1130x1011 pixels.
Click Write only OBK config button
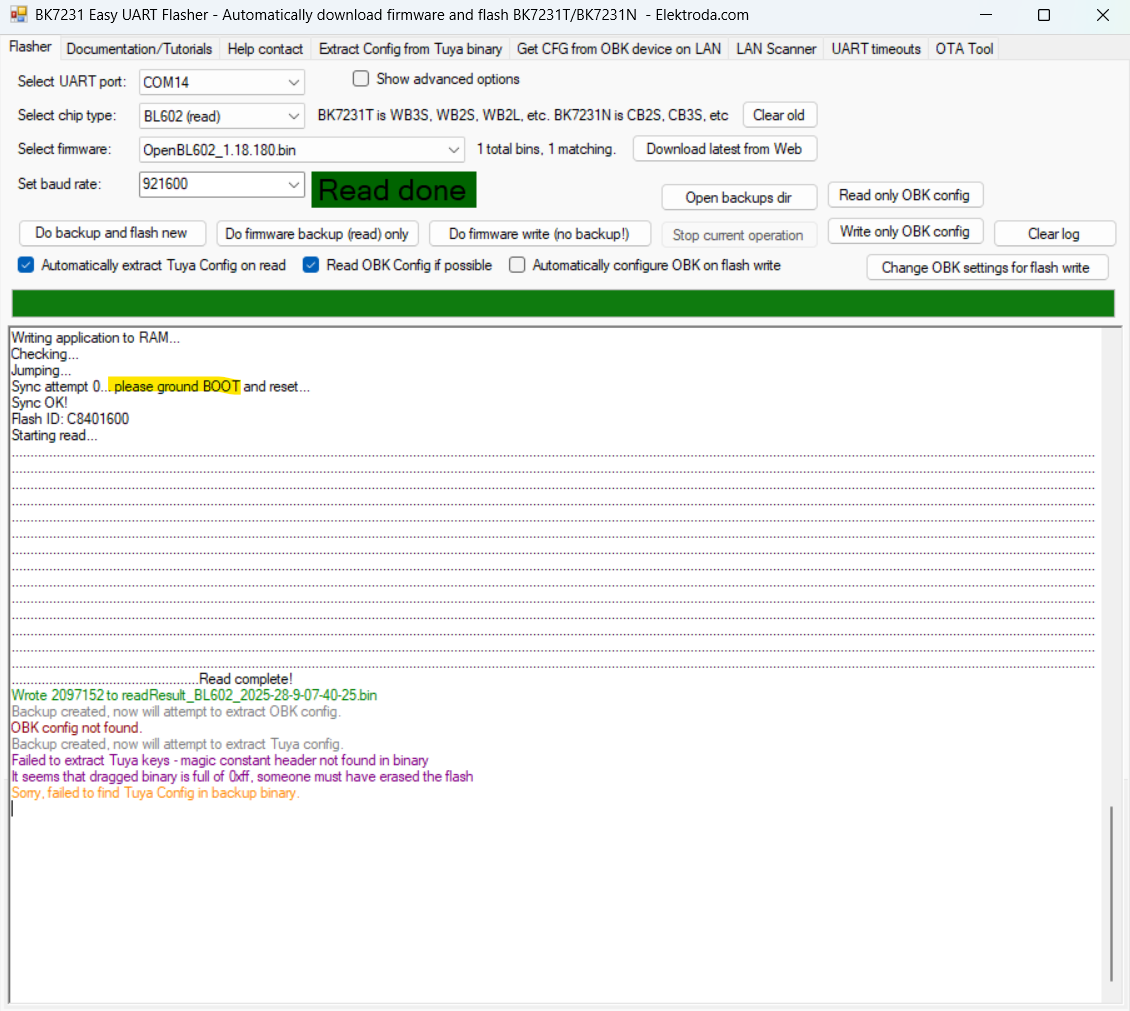click(x=904, y=231)
